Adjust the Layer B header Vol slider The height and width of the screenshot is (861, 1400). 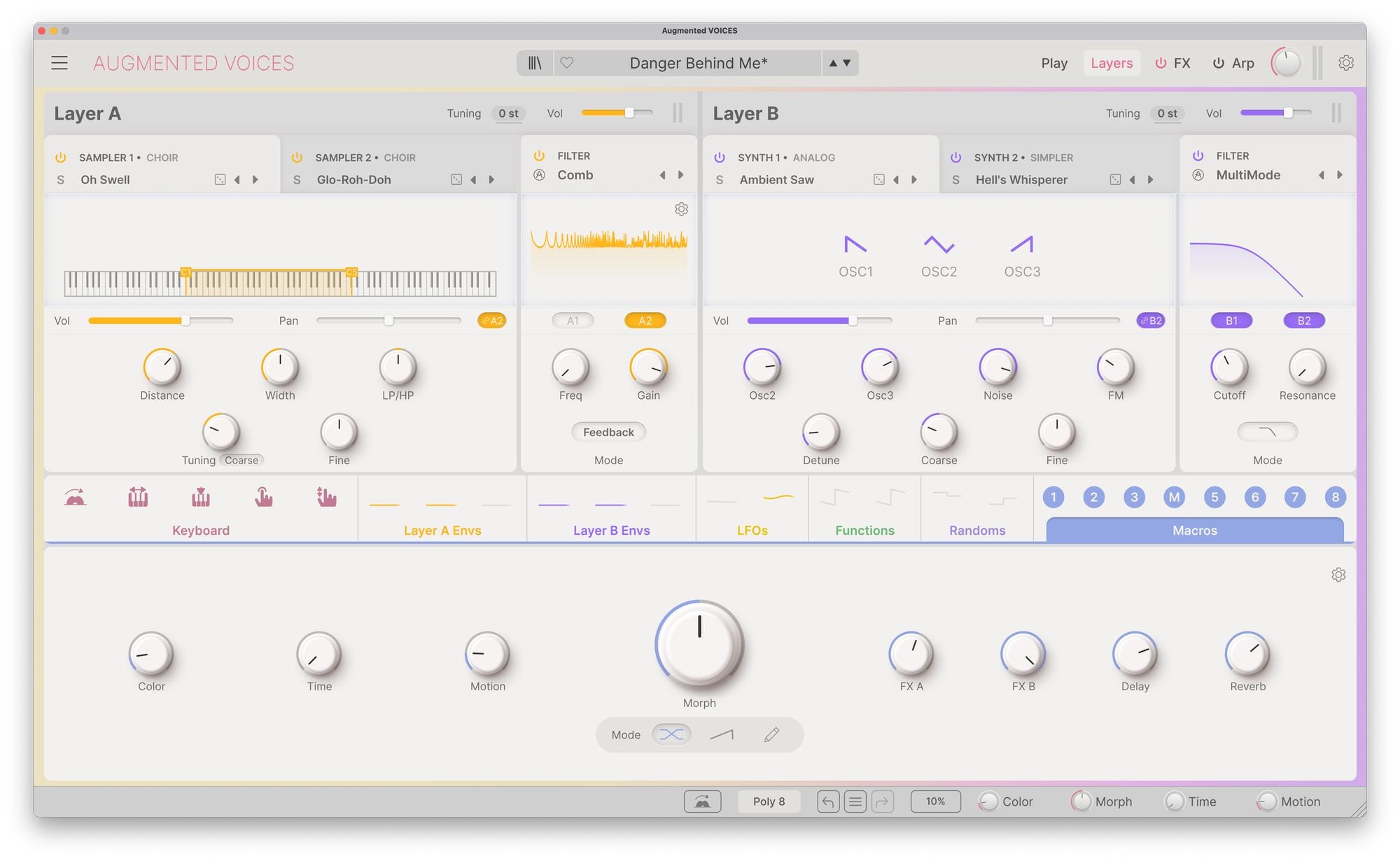point(1275,113)
